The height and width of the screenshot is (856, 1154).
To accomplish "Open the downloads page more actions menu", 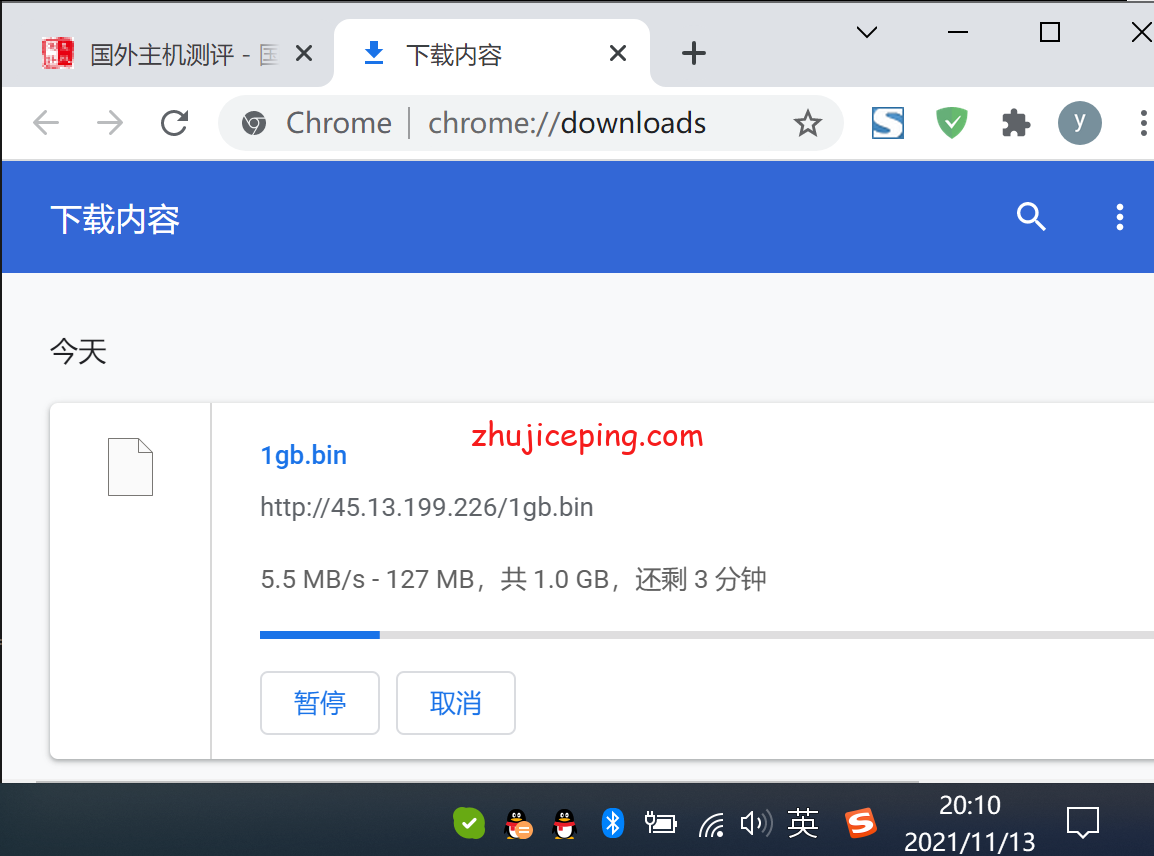I will tap(1119, 217).
